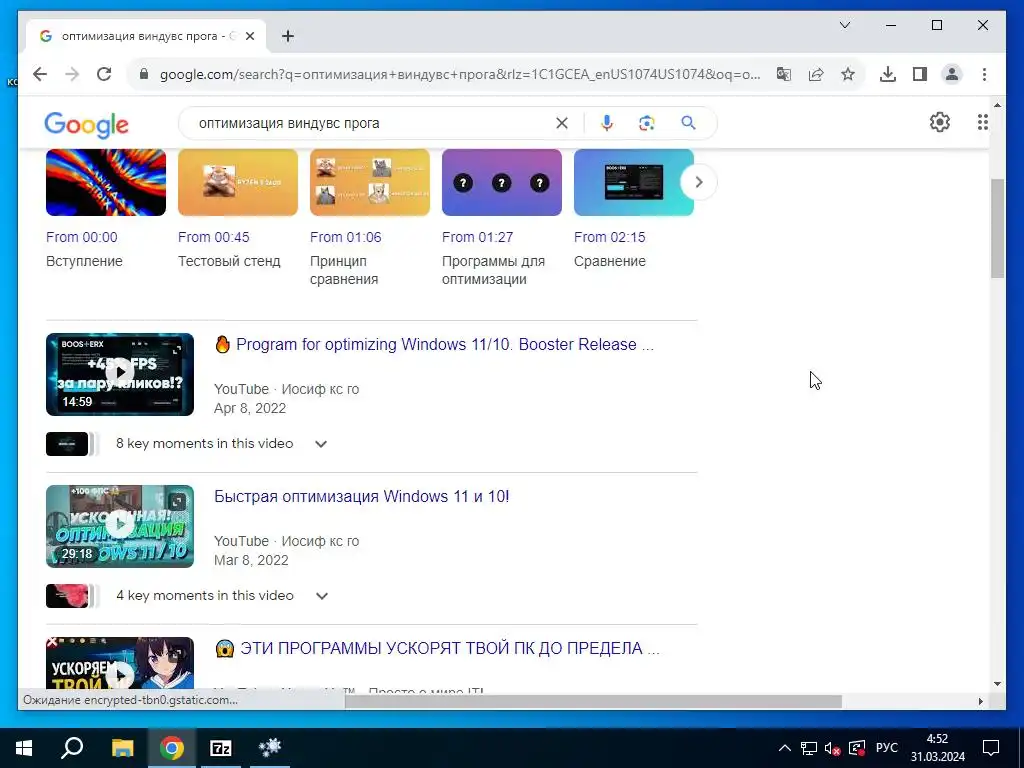
Task: Click the Google search input field
Action: (x=372, y=123)
